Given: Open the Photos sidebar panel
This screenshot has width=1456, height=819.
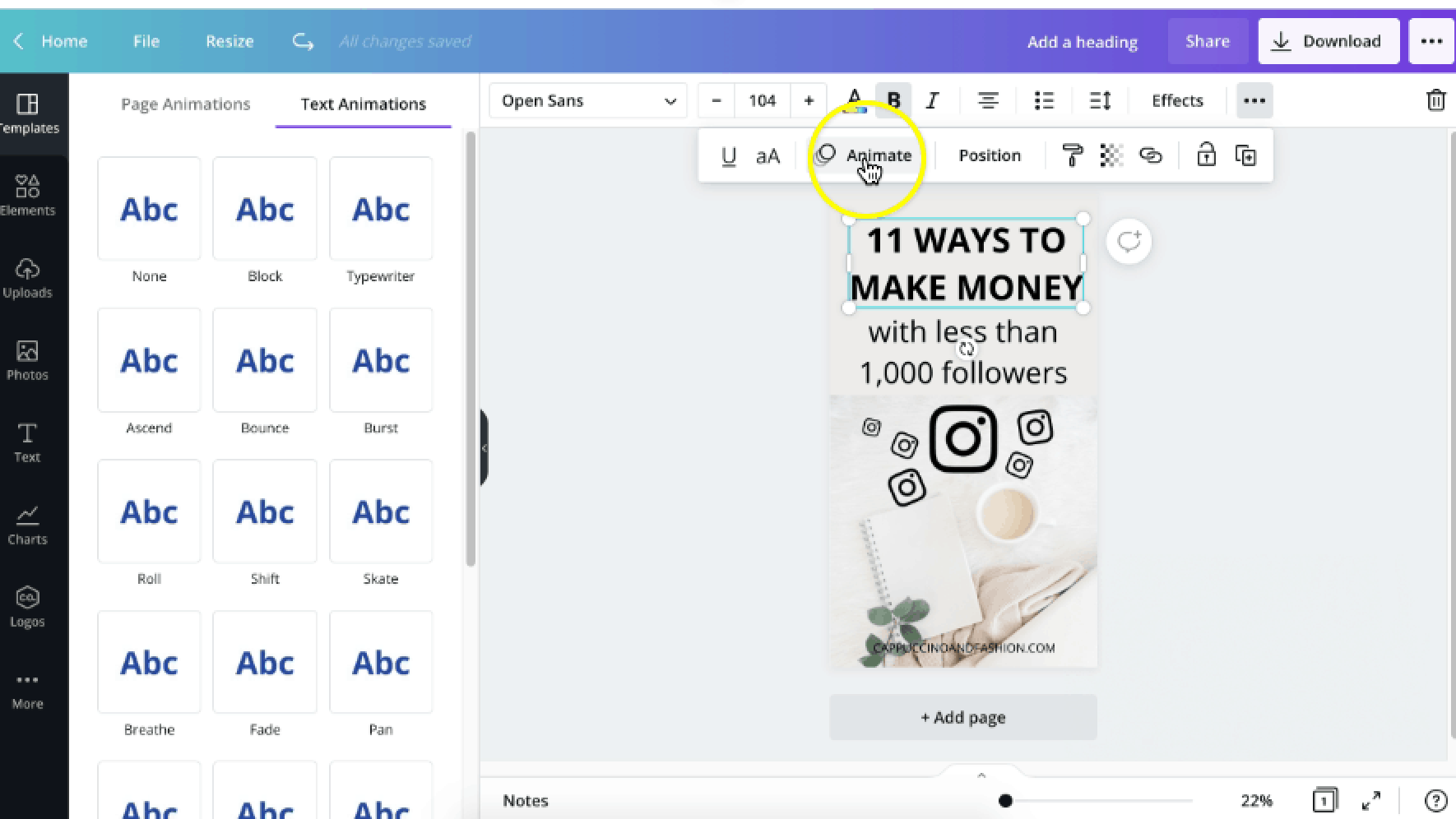Looking at the screenshot, I should click(27, 360).
